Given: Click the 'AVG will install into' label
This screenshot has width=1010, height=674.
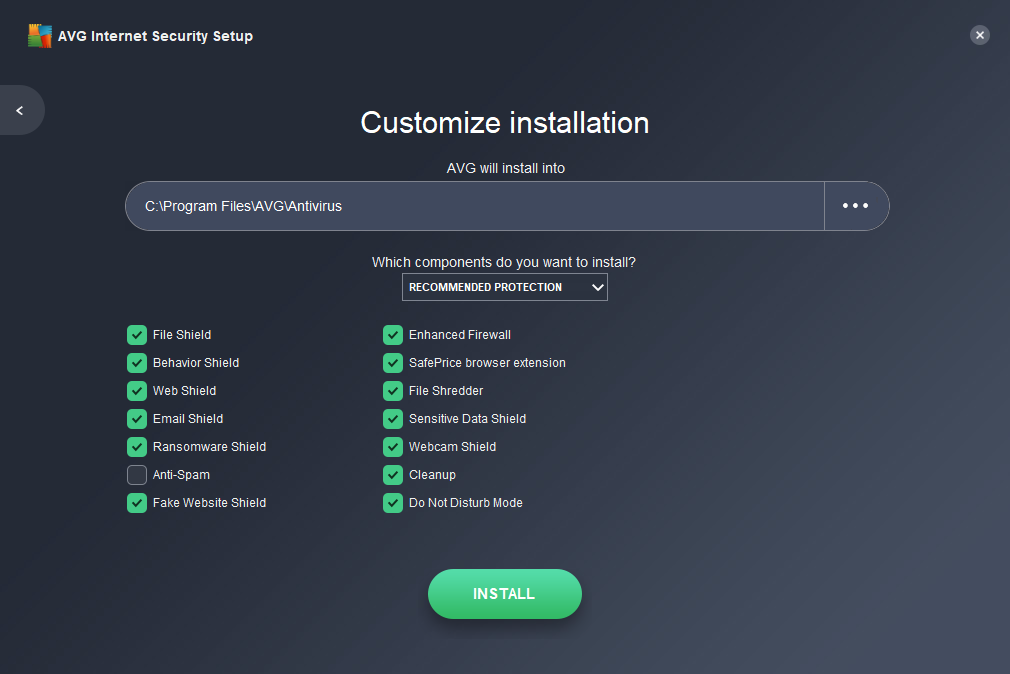Looking at the screenshot, I should (x=506, y=168).
